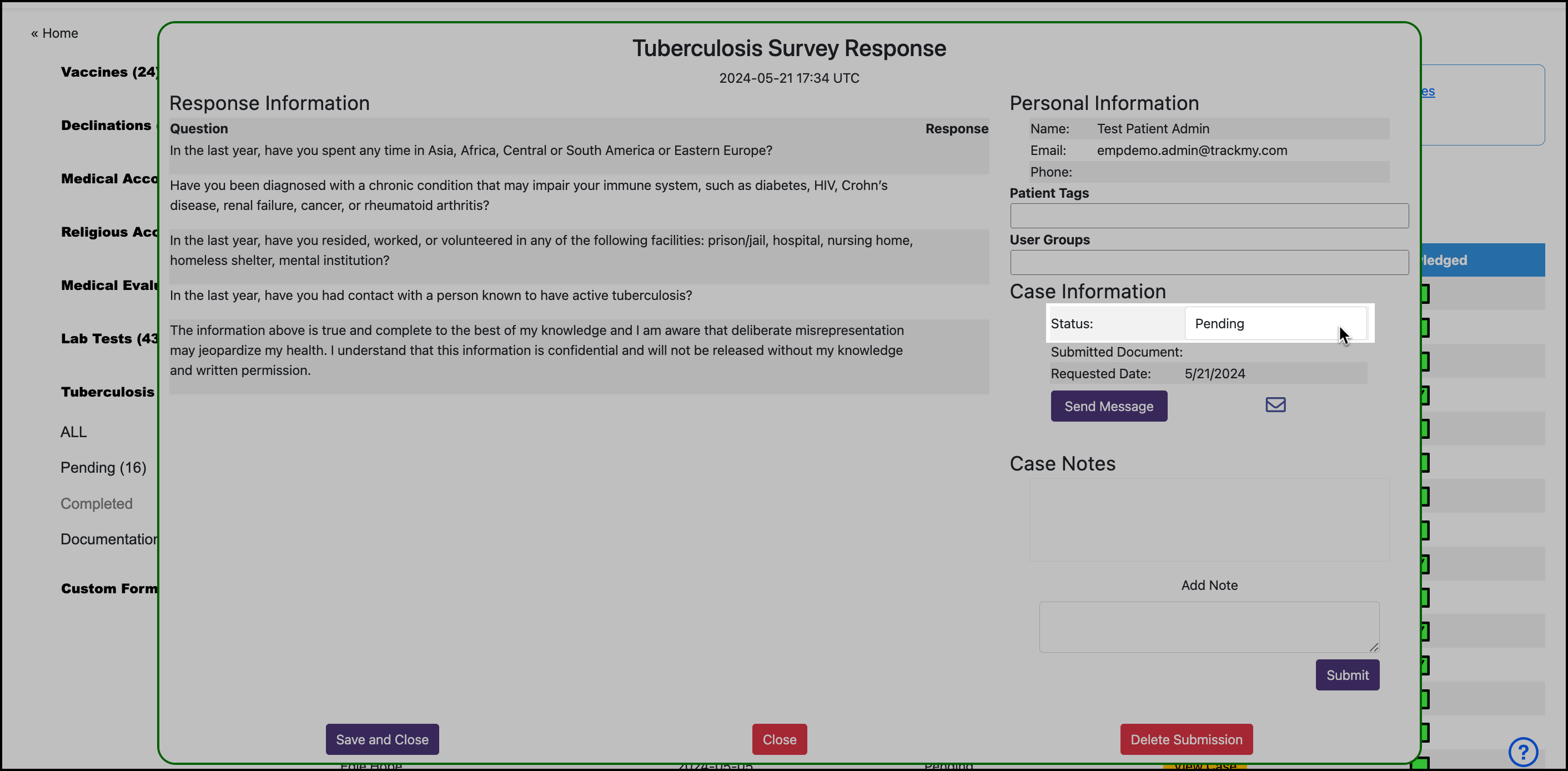Select the ALL filter in the sidebar
The width and height of the screenshot is (1568, 771).
point(73,432)
